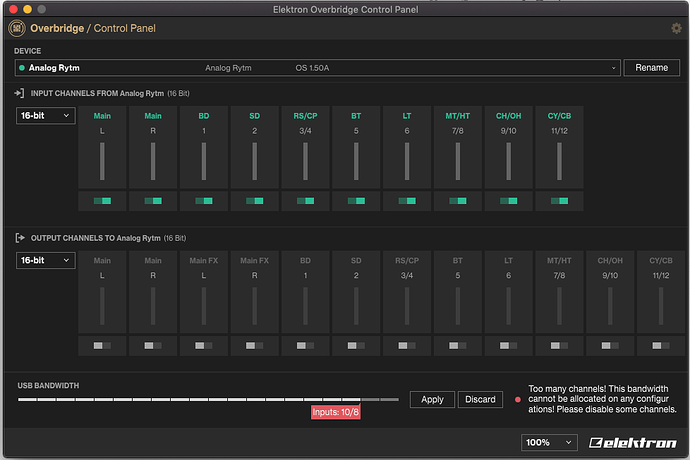This screenshot has height=460, width=690.
Task: Click the Discard button
Action: click(480, 400)
